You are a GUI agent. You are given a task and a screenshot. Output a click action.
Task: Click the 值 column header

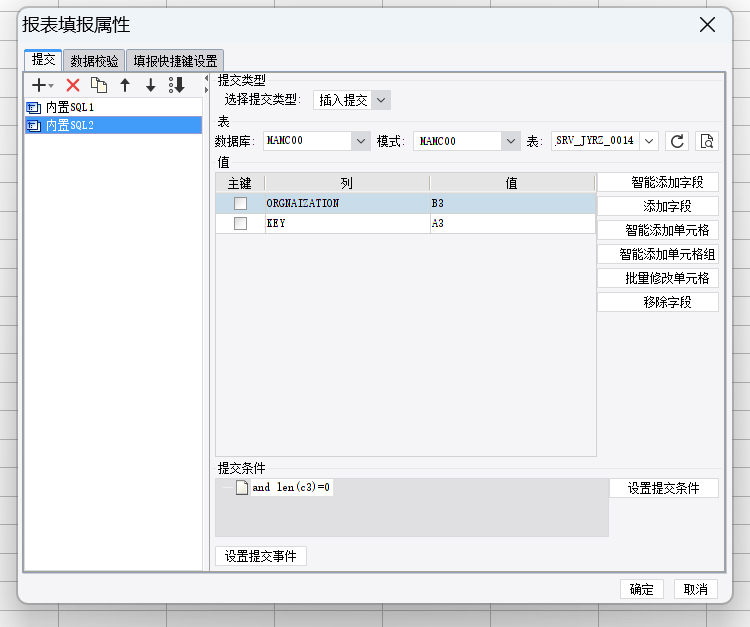point(512,183)
